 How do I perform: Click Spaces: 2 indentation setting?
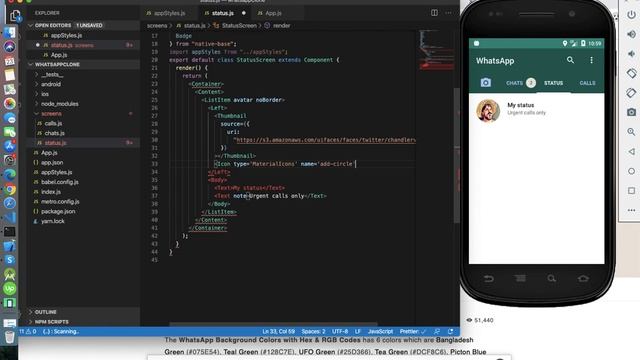(313, 331)
